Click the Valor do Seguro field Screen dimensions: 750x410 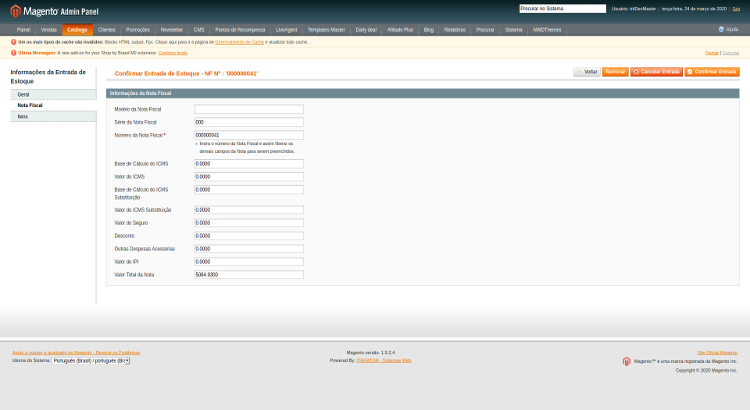(x=249, y=222)
